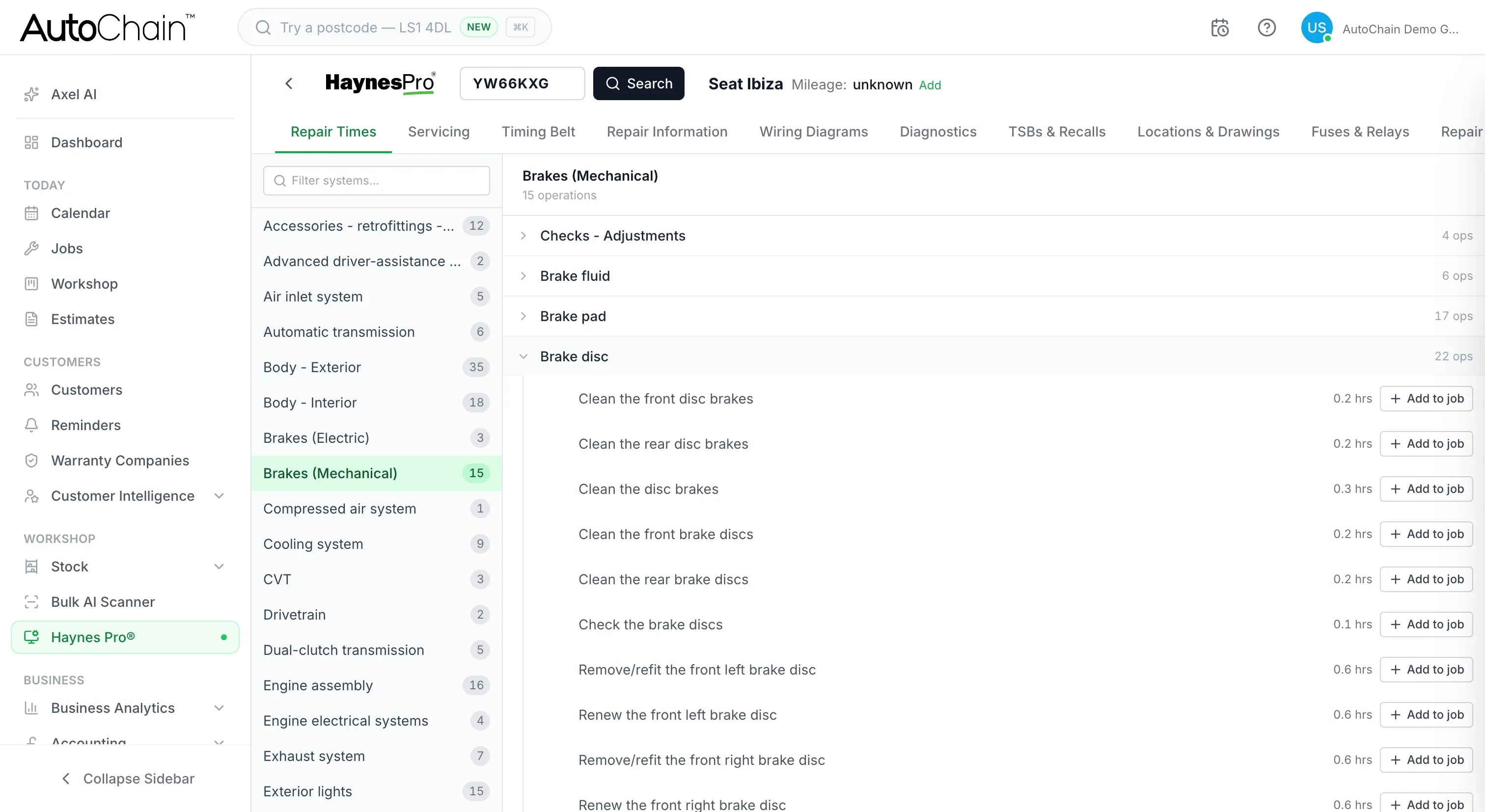Add 'Clean the front disc brakes' to job
Image resolution: width=1485 pixels, height=812 pixels.
click(1426, 399)
